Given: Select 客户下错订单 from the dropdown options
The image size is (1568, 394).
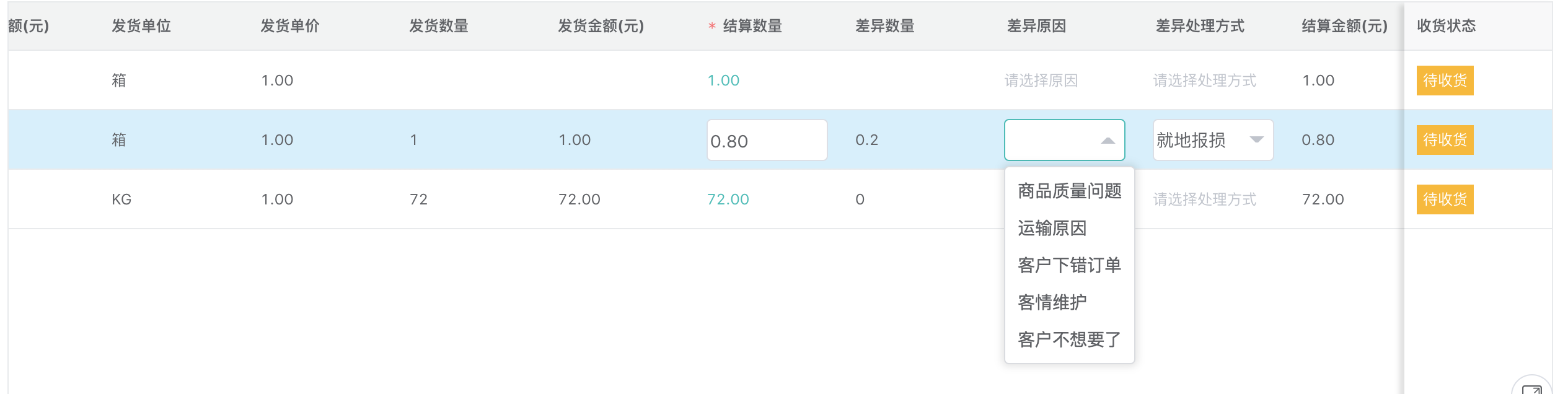Looking at the screenshot, I should (x=1068, y=265).
